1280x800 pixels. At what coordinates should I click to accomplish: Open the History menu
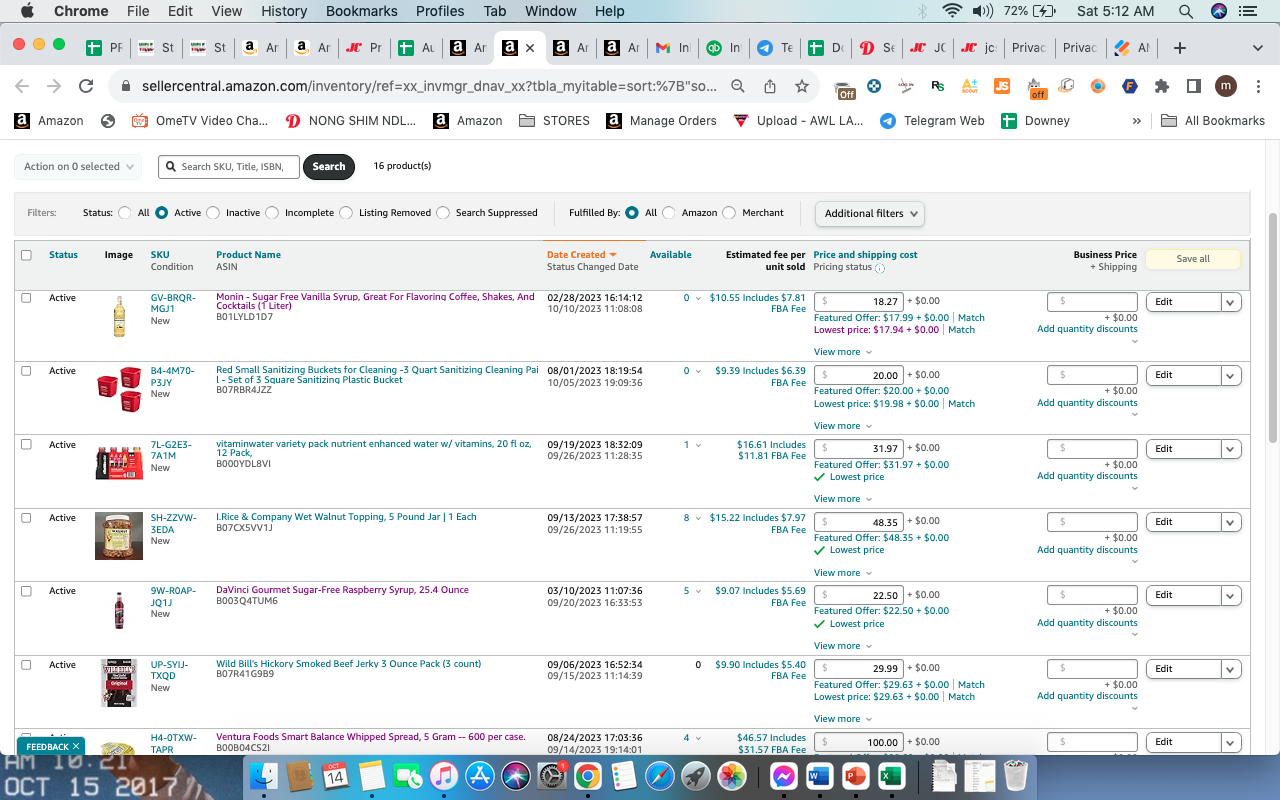tap(284, 11)
